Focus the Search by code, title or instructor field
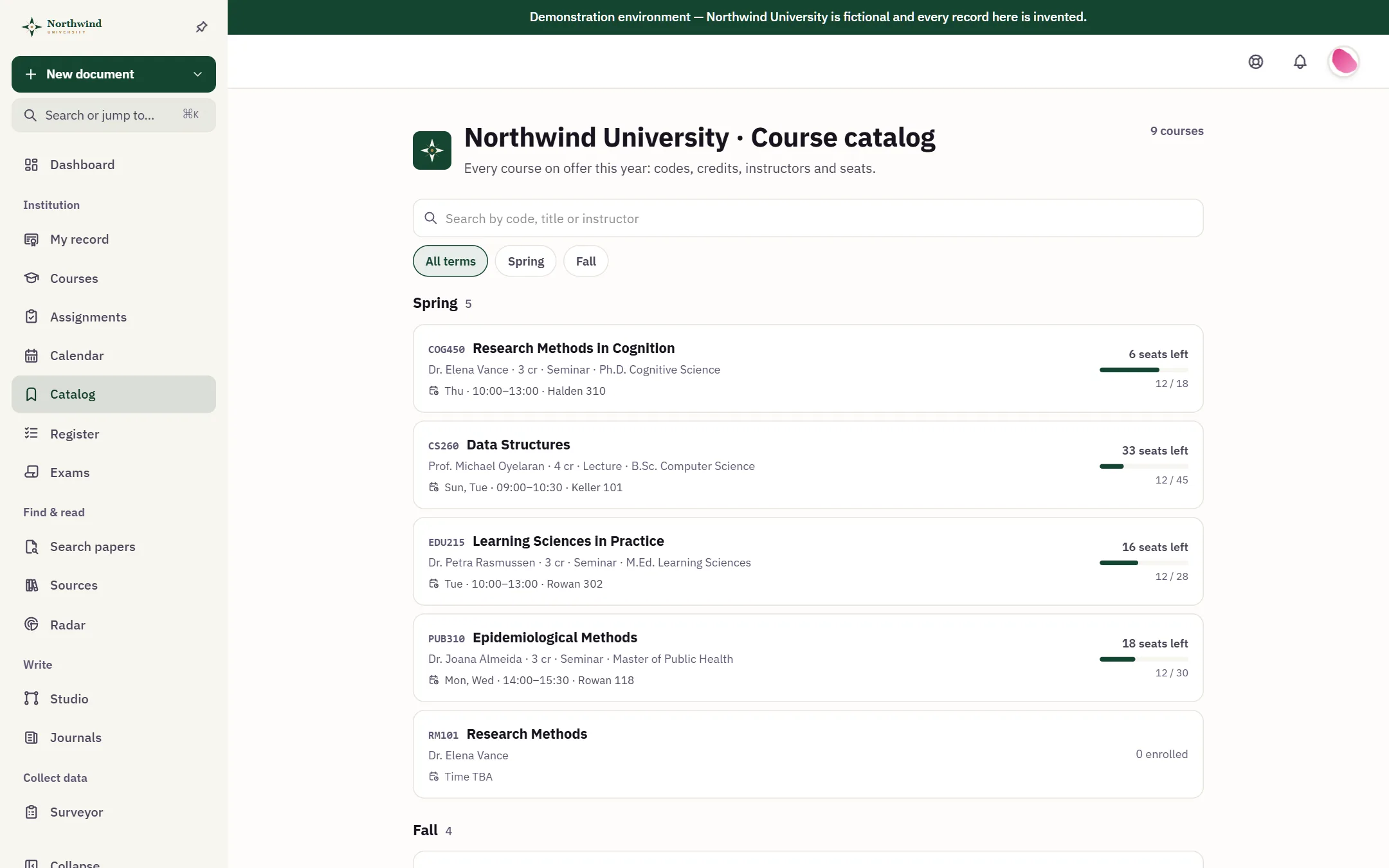This screenshot has width=1389, height=868. click(808, 218)
